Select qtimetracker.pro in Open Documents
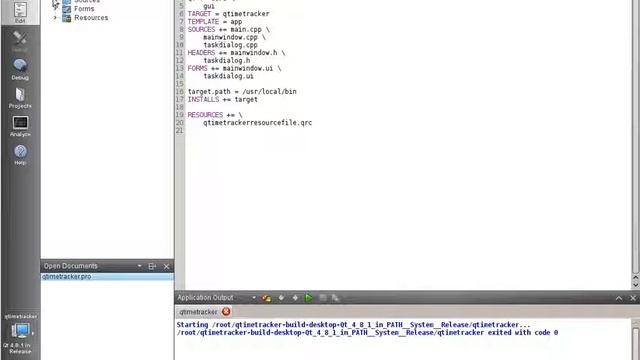 coord(107,276)
